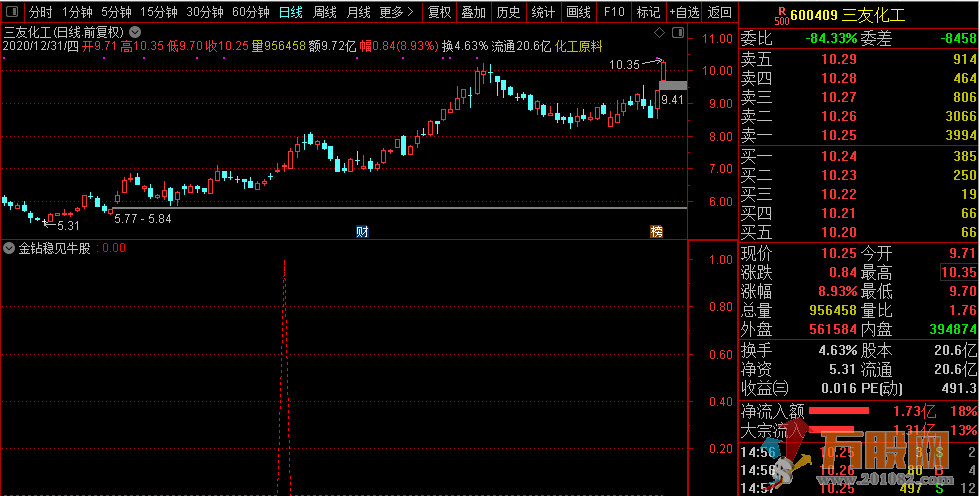980x496 pixels.
Task: Click the 内盘 value 394874
Action: [952, 329]
